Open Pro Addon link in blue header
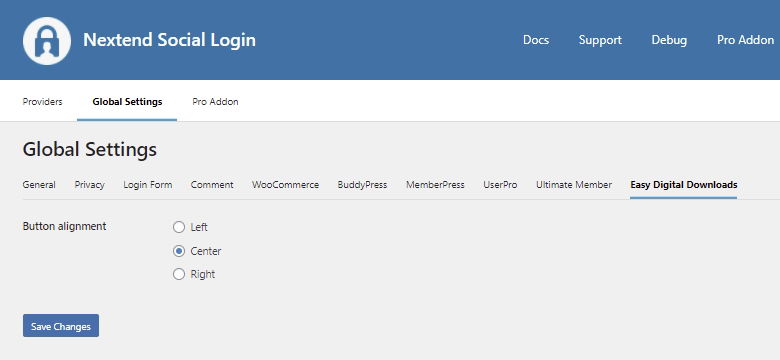The height and width of the screenshot is (360, 780). point(745,40)
